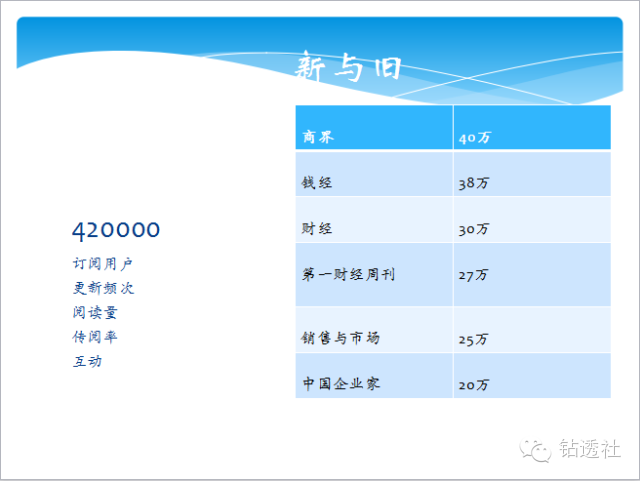Image resolution: width=640 pixels, height=481 pixels.
Task: Click the table cell 20万
Action: [x=532, y=376]
